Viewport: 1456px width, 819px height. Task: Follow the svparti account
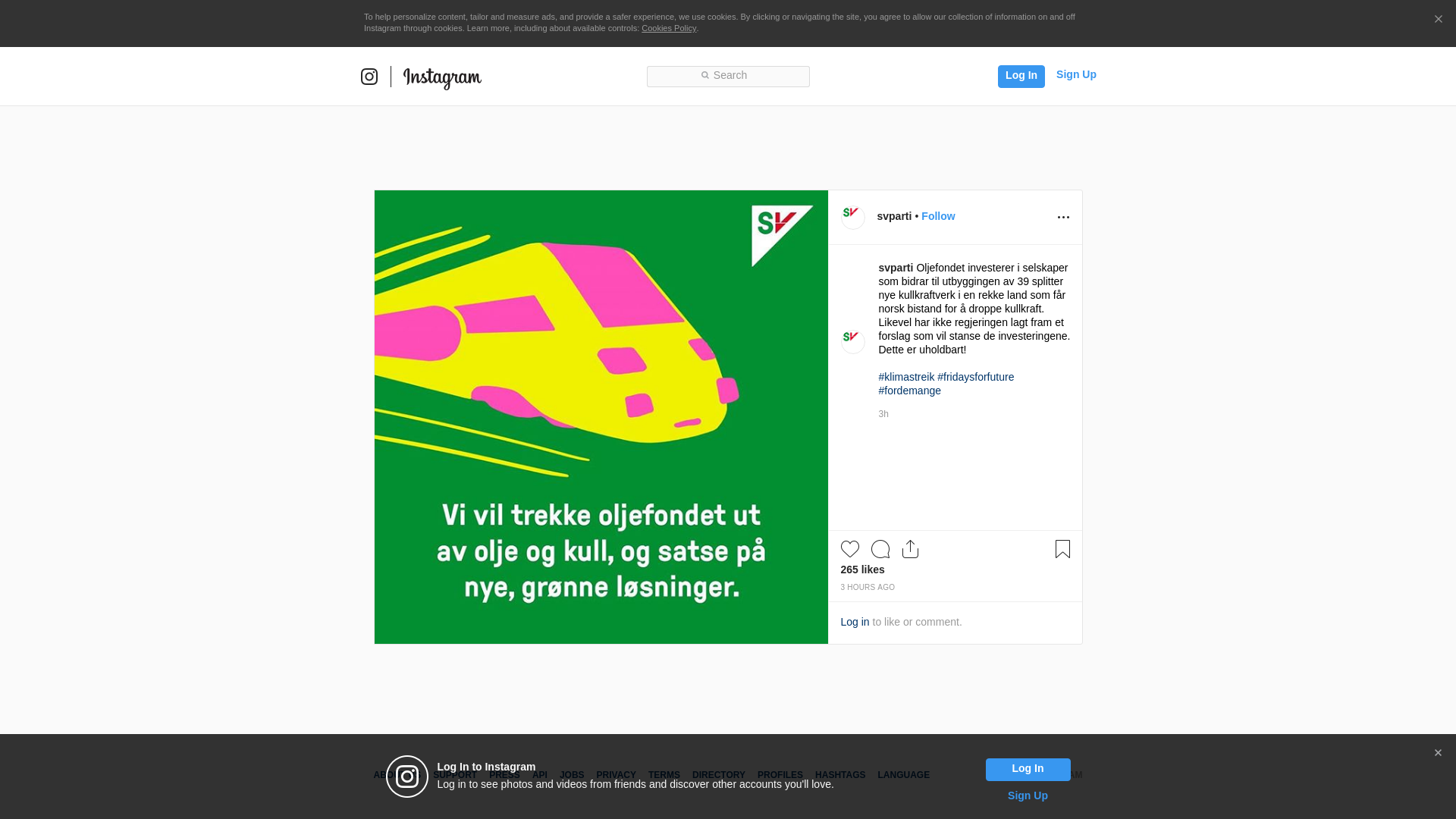coord(938,216)
